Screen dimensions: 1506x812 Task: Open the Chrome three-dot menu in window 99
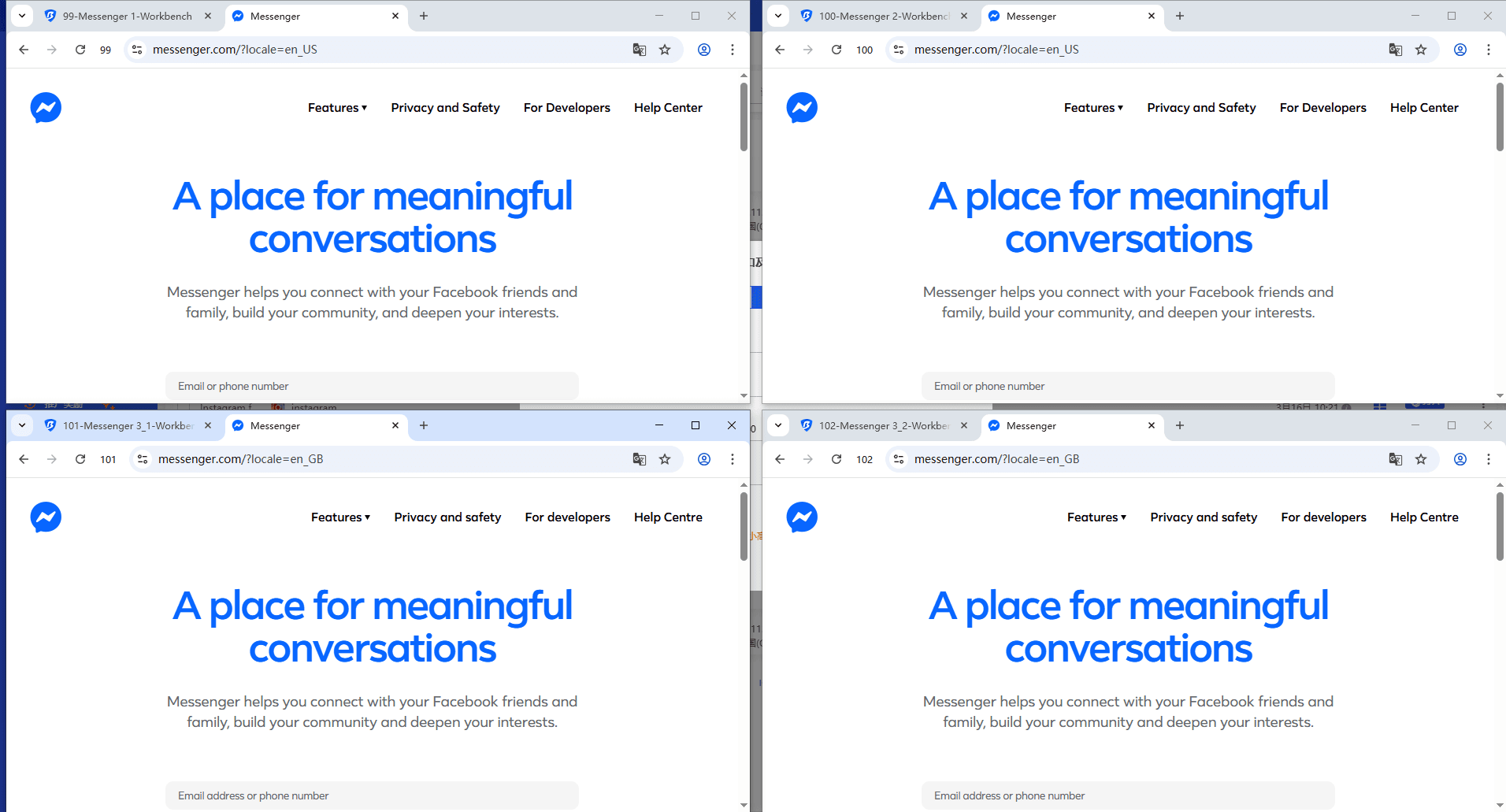tap(733, 50)
